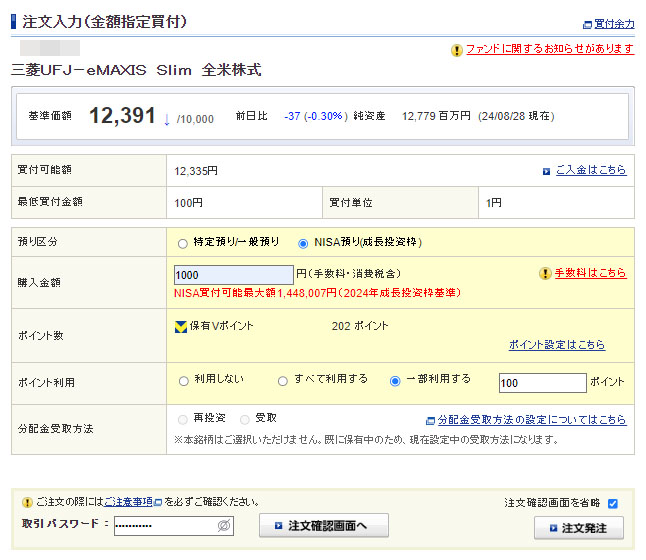The height and width of the screenshot is (560, 646).
Task: Click the 取引パスワード input field
Action: click(x=165, y=525)
